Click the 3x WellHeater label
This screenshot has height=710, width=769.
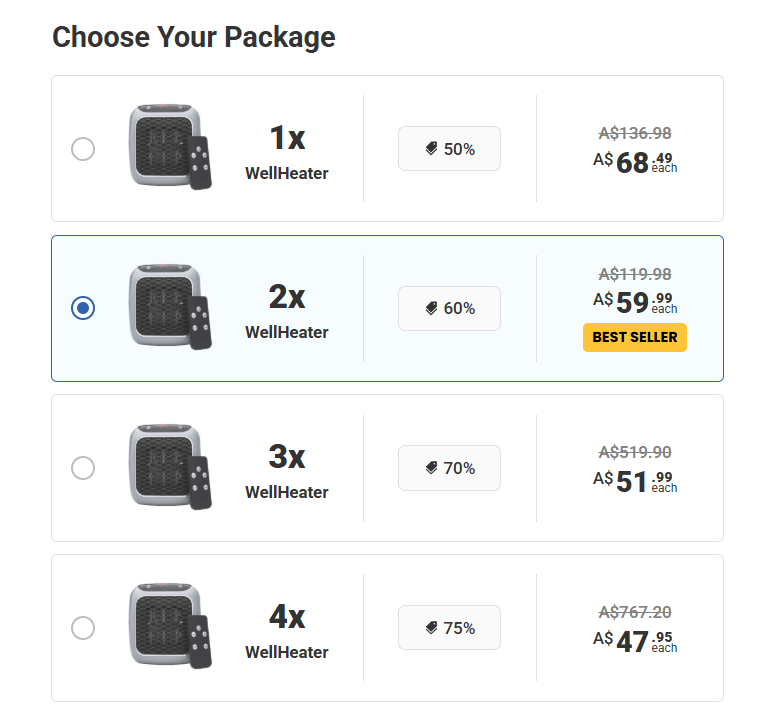tap(287, 471)
